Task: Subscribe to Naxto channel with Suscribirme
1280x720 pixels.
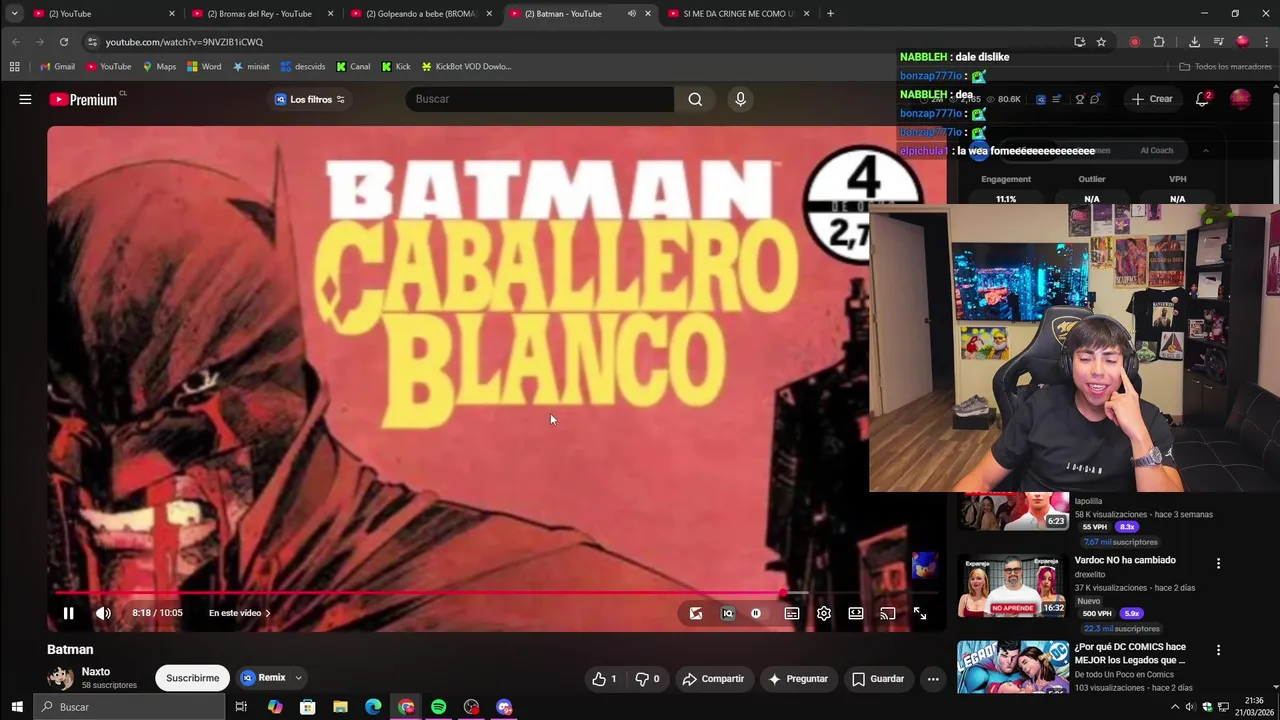Action: pyautogui.click(x=192, y=678)
